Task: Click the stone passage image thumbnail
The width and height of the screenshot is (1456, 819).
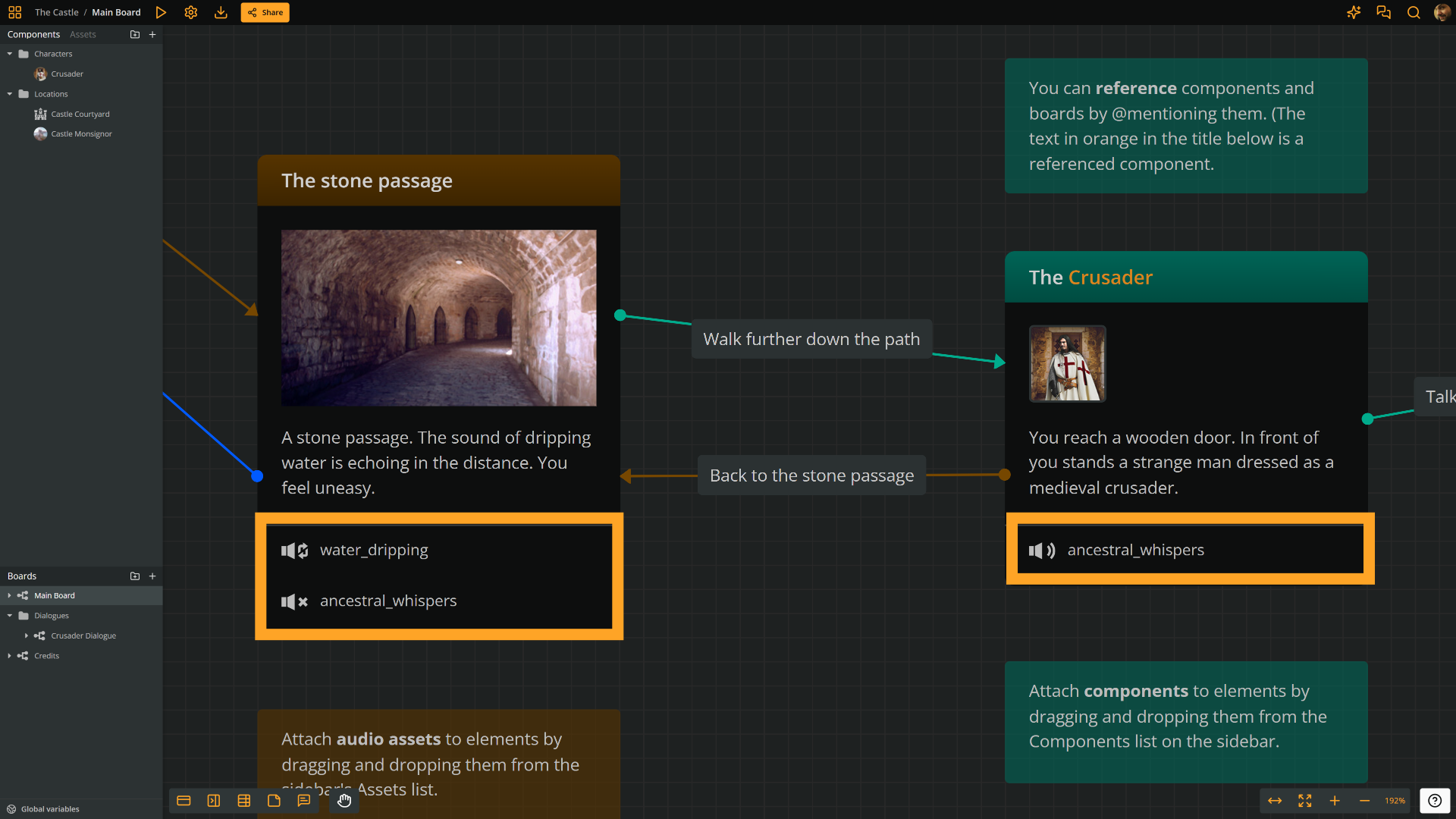Action: coord(438,318)
